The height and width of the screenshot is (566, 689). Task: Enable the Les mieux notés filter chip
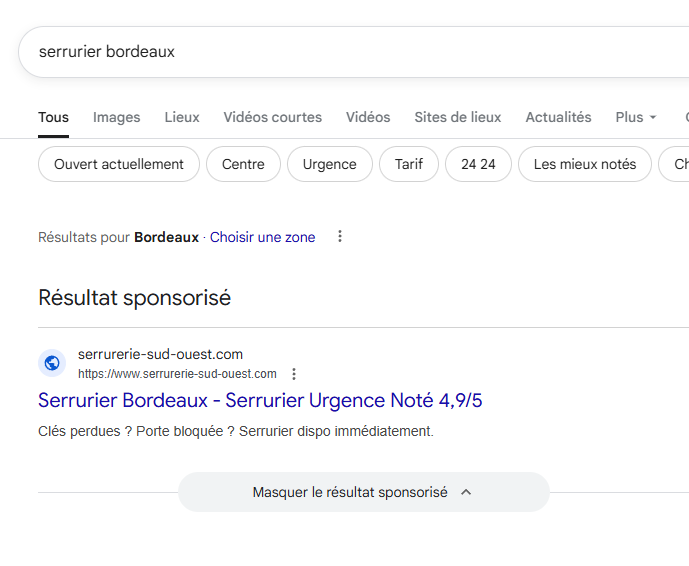(584, 164)
